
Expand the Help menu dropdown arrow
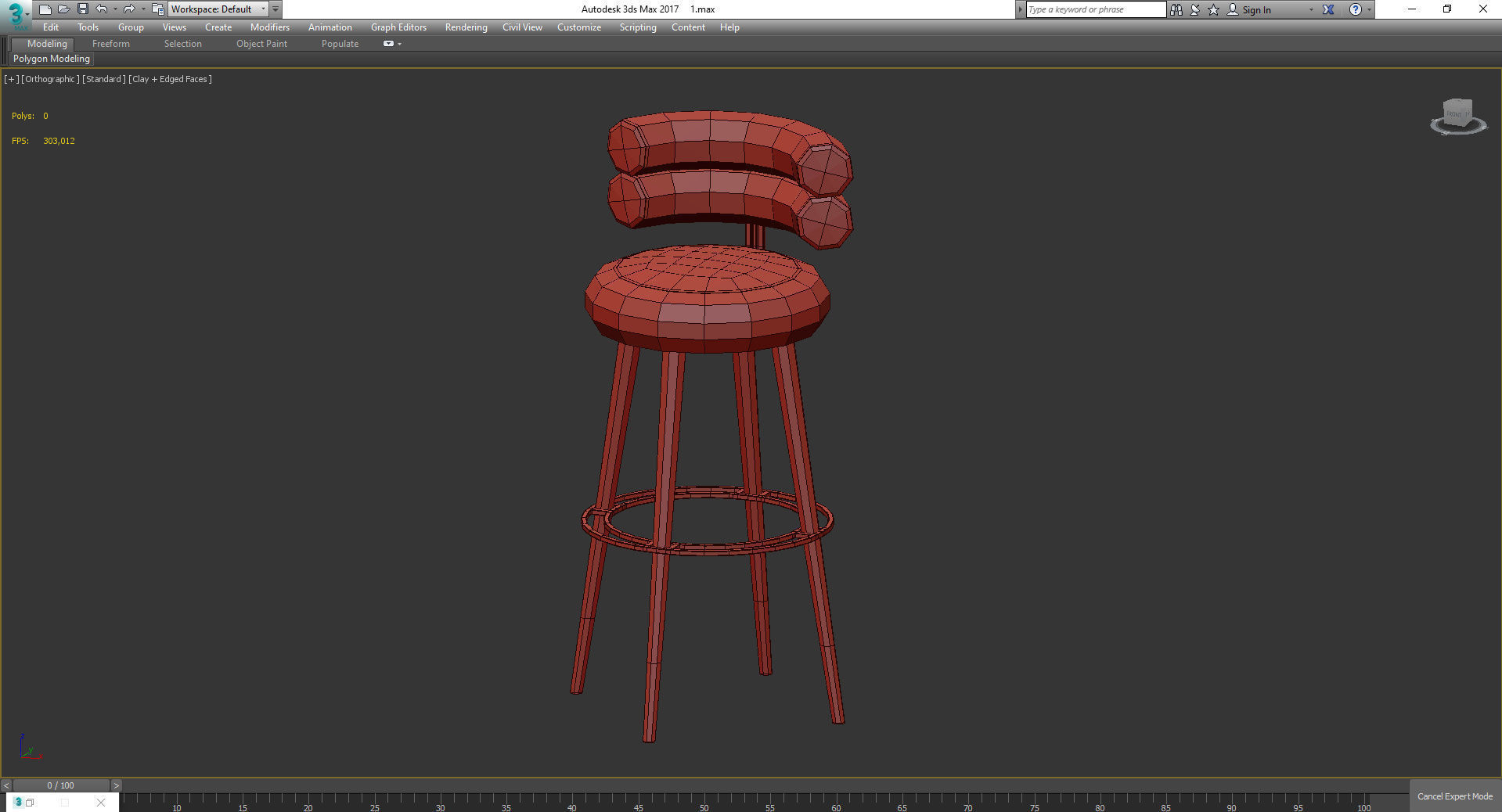point(1369,9)
